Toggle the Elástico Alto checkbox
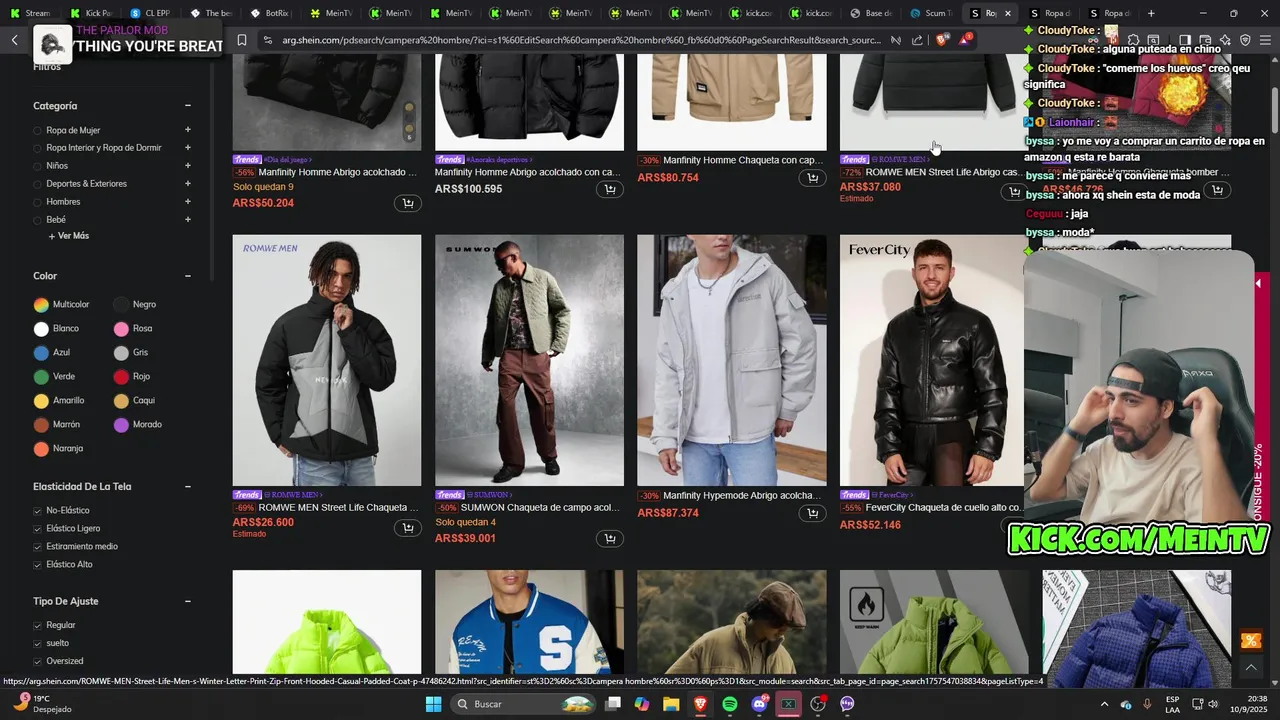This screenshot has height=720, width=1280. [38, 565]
